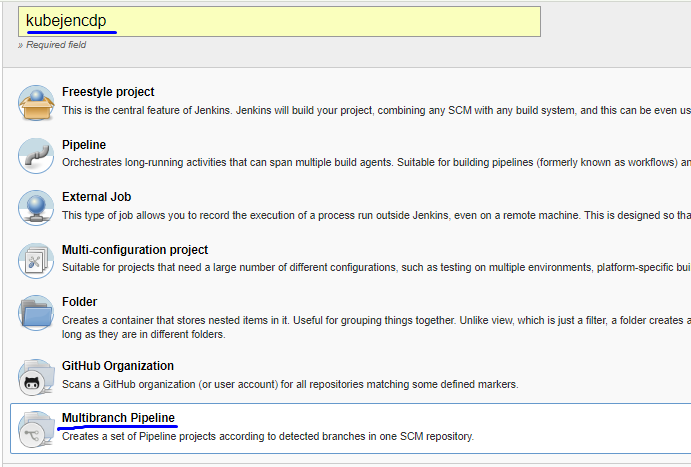Click the GitHub Organization description text
691x467 pixels.
click(290, 384)
